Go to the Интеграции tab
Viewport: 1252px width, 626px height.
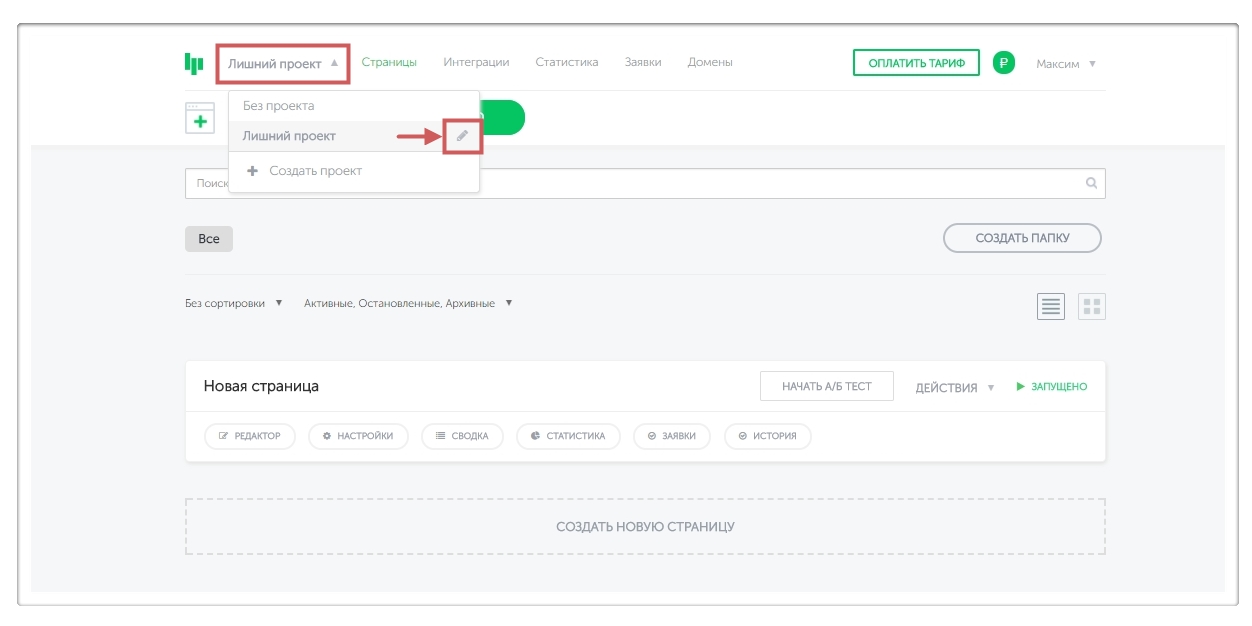click(x=476, y=62)
